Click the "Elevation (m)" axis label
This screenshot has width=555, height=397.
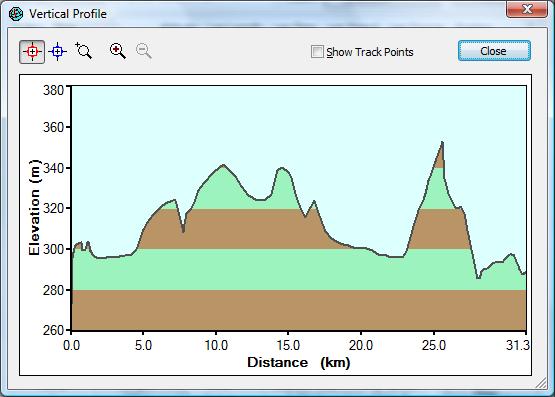(34, 207)
